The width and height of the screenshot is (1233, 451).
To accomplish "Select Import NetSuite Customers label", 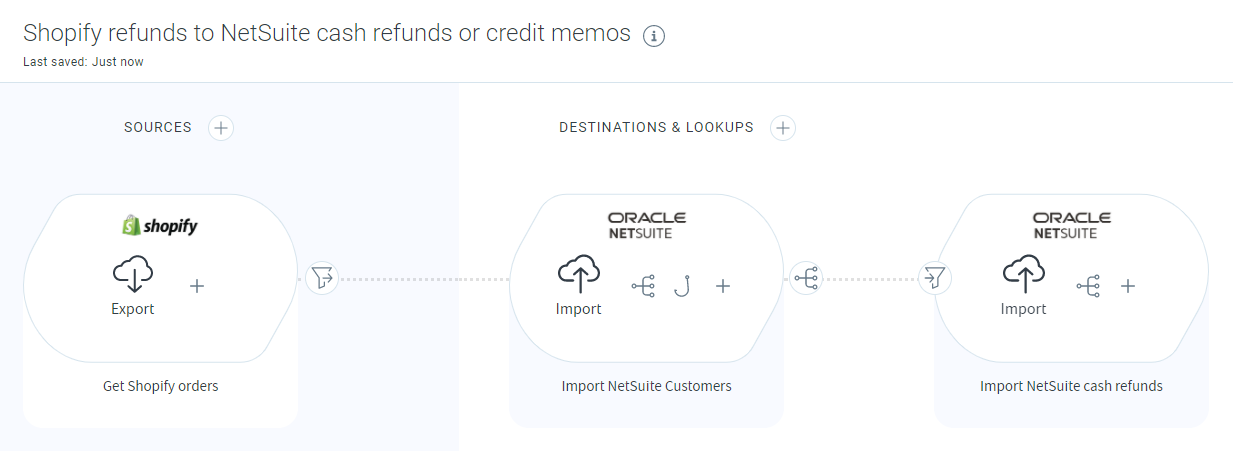I will point(646,385).
